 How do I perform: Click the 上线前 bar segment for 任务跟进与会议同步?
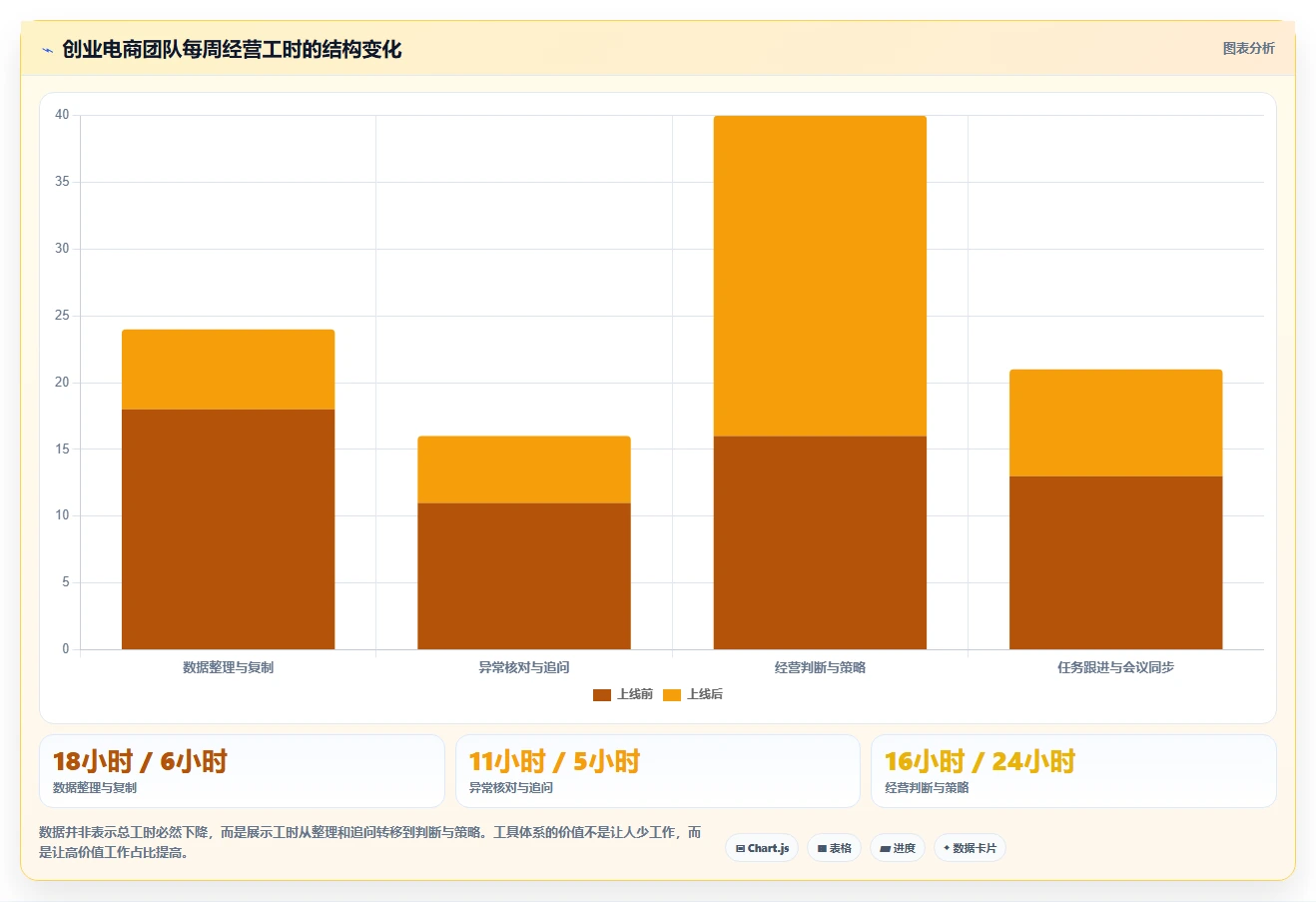click(x=1115, y=562)
